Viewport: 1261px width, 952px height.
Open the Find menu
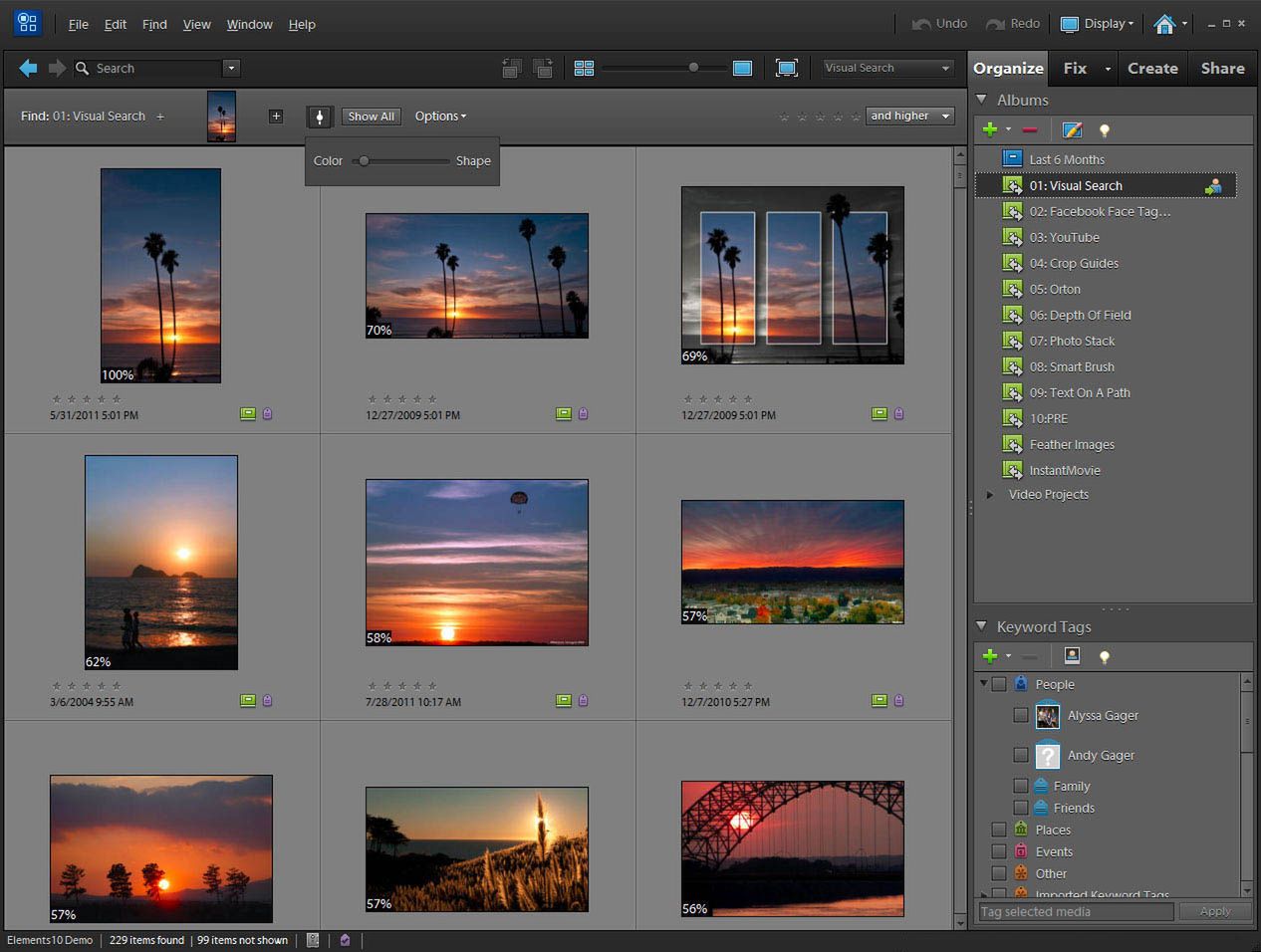pyautogui.click(x=154, y=24)
